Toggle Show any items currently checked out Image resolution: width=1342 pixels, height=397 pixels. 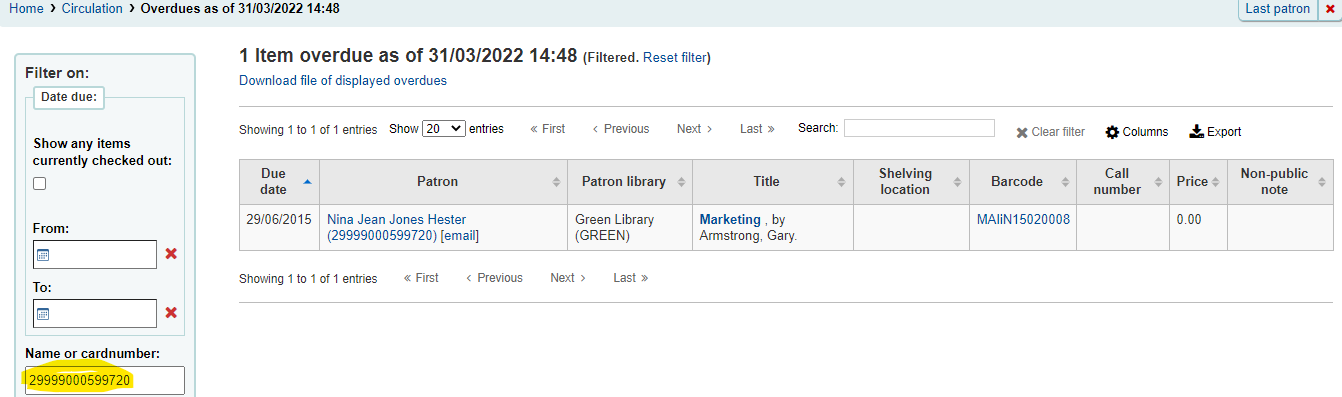pyautogui.click(x=40, y=184)
